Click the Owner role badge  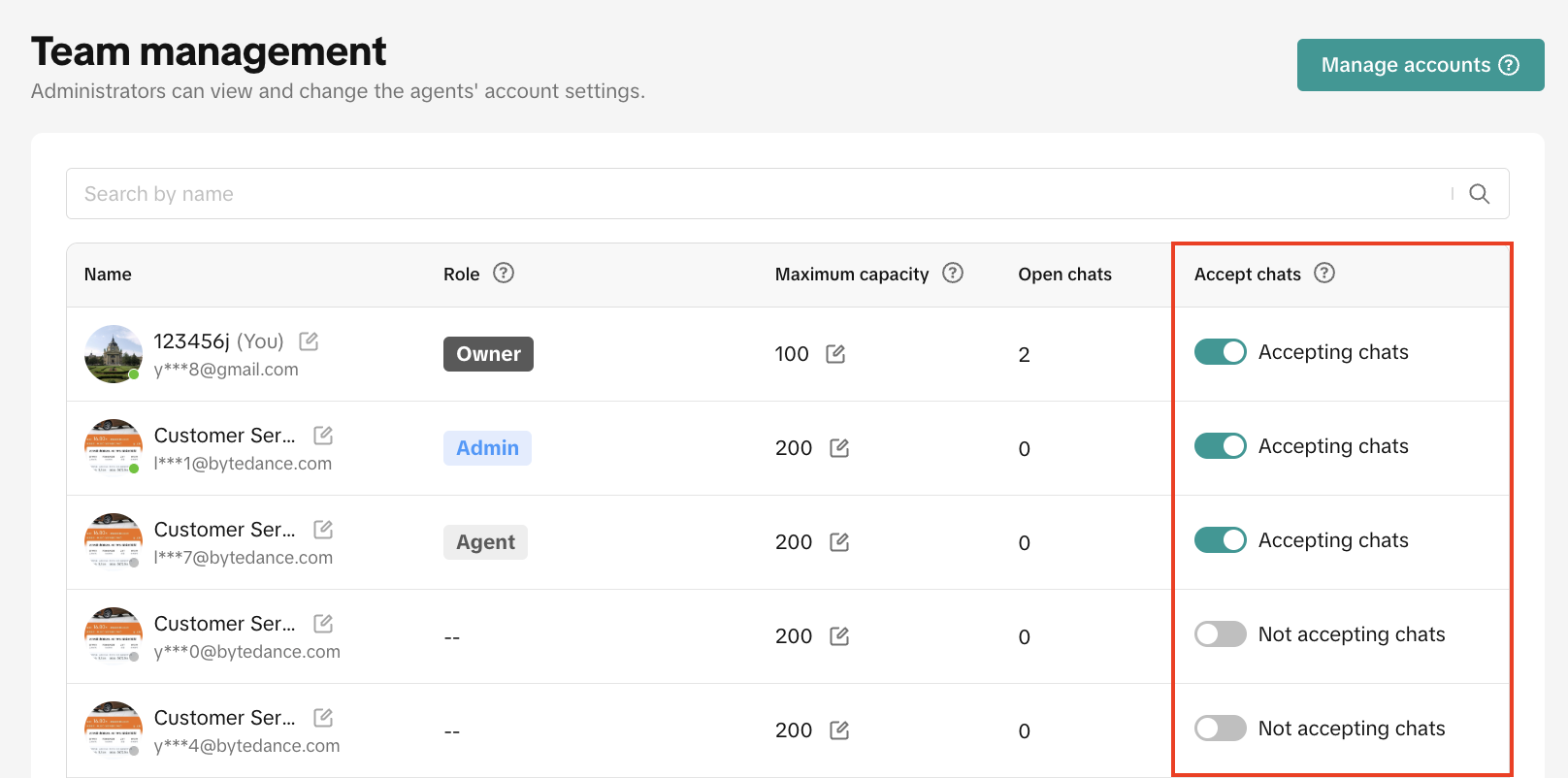point(488,354)
